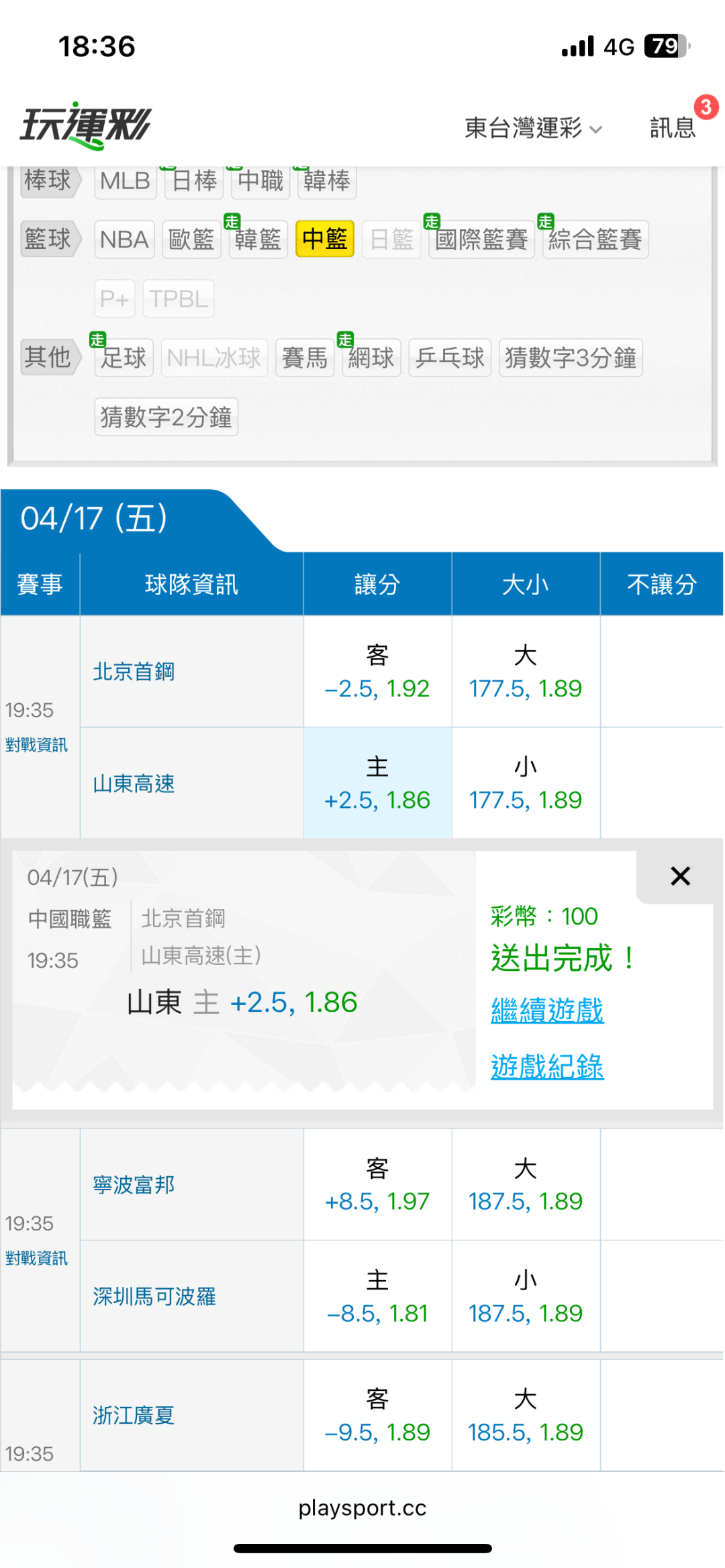Open the 韓籃 league tab
725x1568 pixels.
click(x=258, y=240)
